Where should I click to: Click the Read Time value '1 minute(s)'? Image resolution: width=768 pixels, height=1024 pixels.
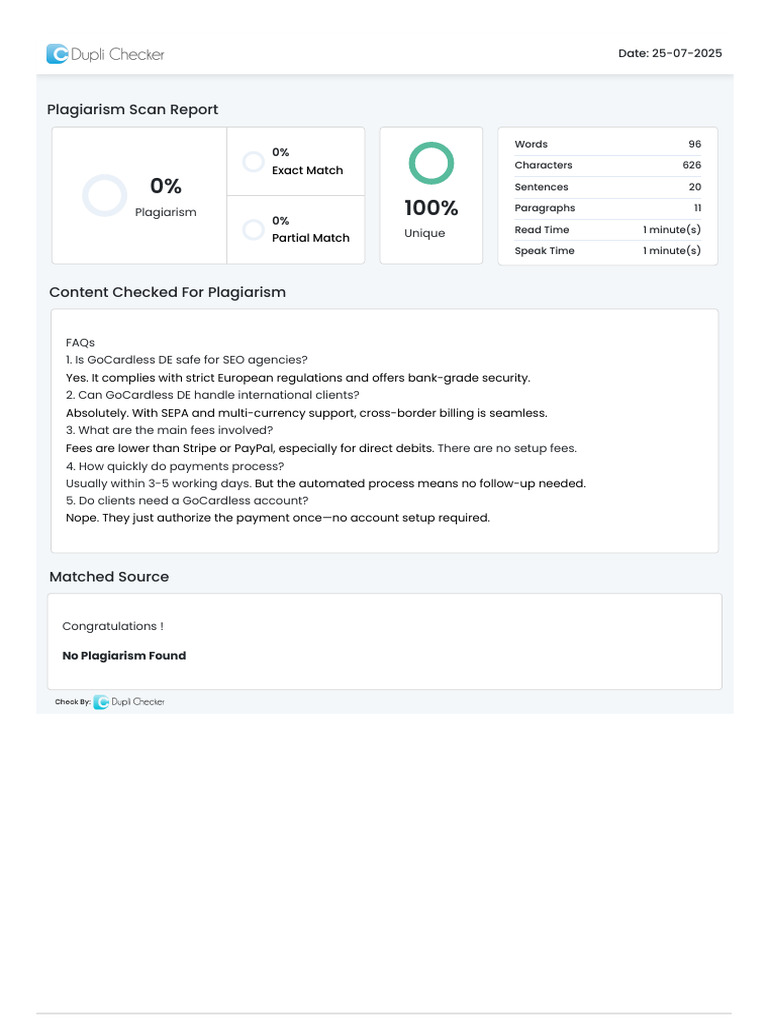[x=672, y=229]
